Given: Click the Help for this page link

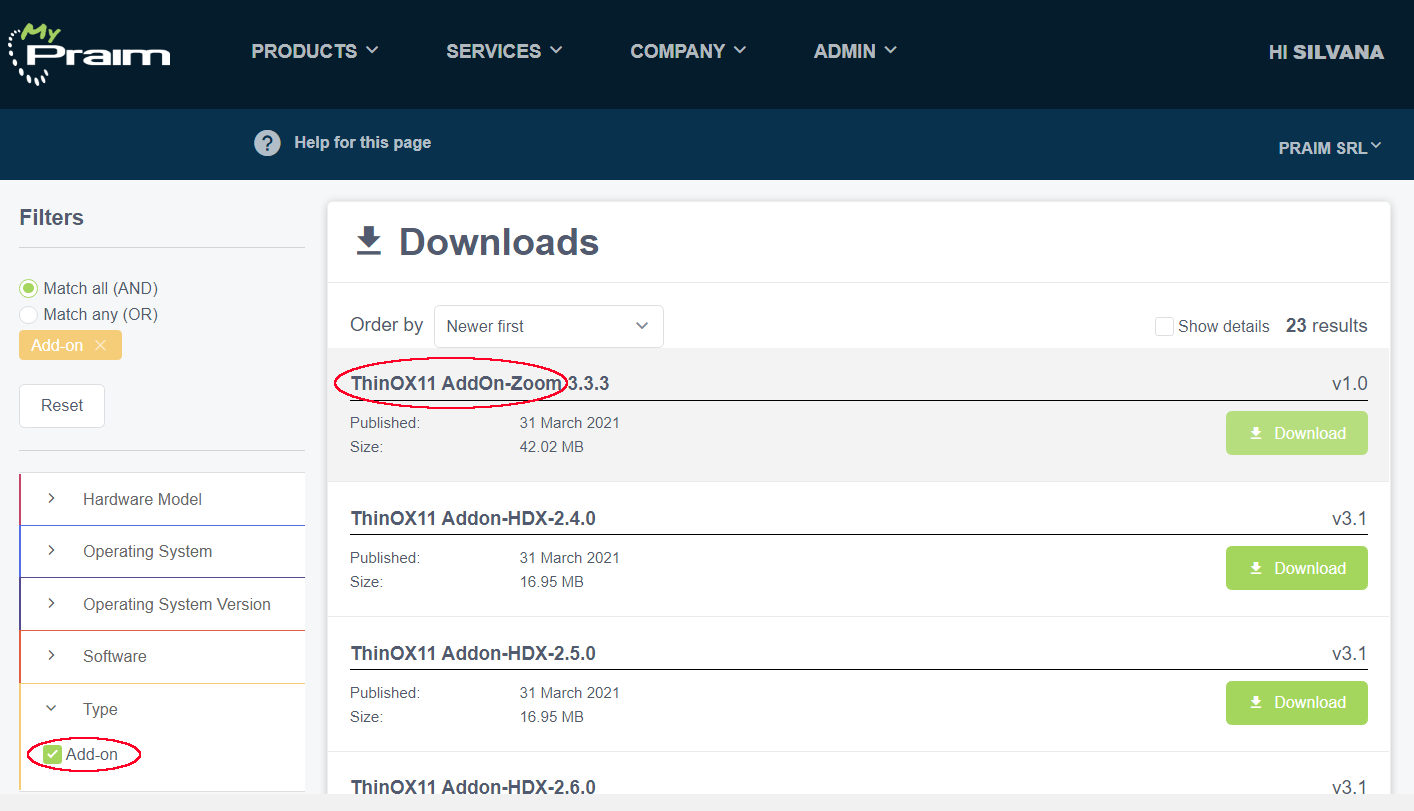Looking at the screenshot, I should [362, 143].
